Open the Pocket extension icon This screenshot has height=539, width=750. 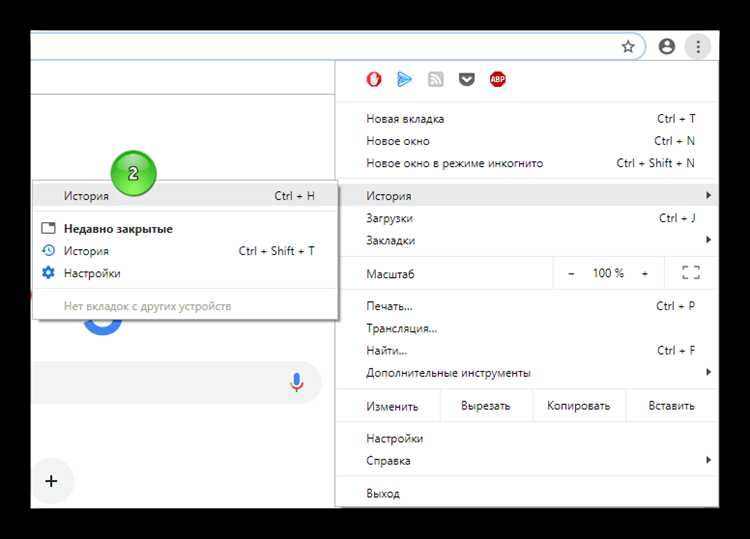pos(466,79)
